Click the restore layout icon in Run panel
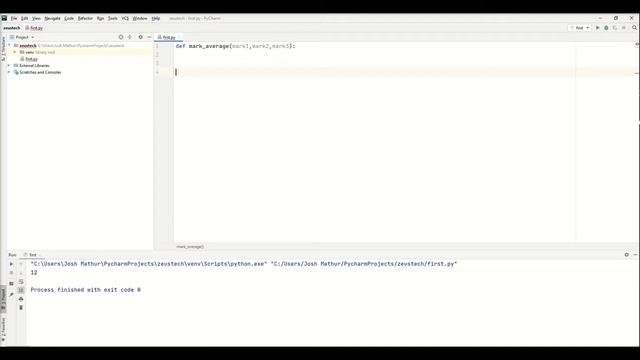 (11, 283)
